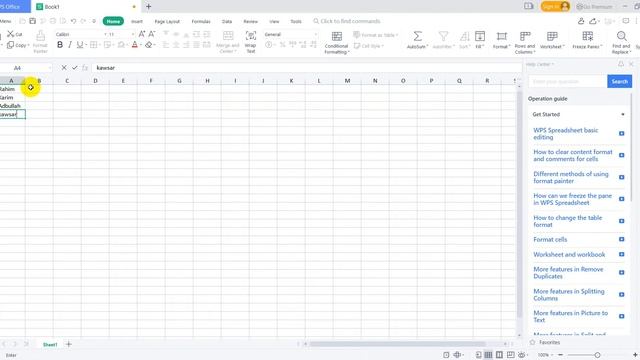Open 'How to change the table format' link
Viewport: 640px width, 360px height.
tap(567, 221)
